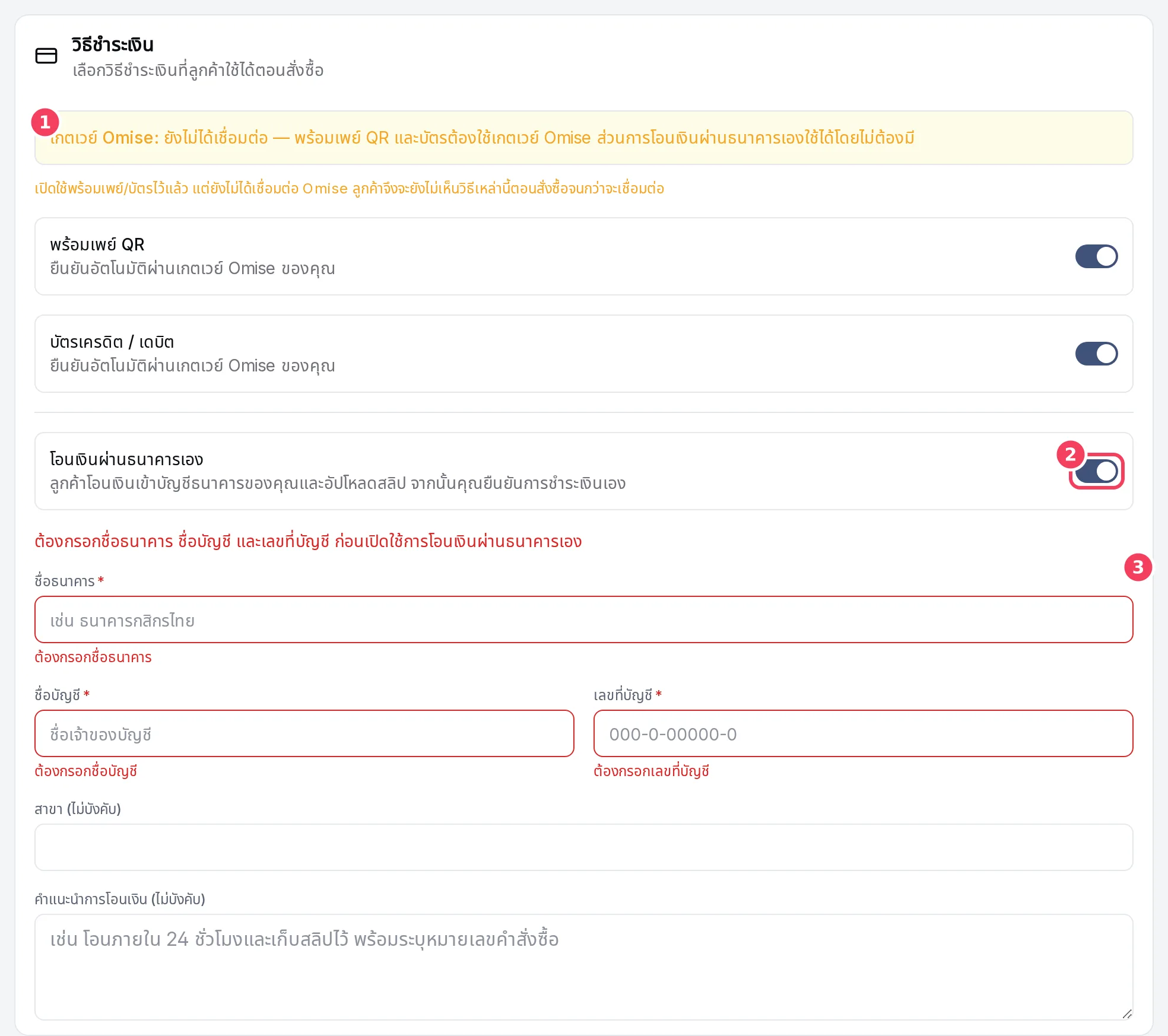Focus the ชื่อธนาคาร input field
The width and height of the screenshot is (1168, 1036).
(x=584, y=619)
